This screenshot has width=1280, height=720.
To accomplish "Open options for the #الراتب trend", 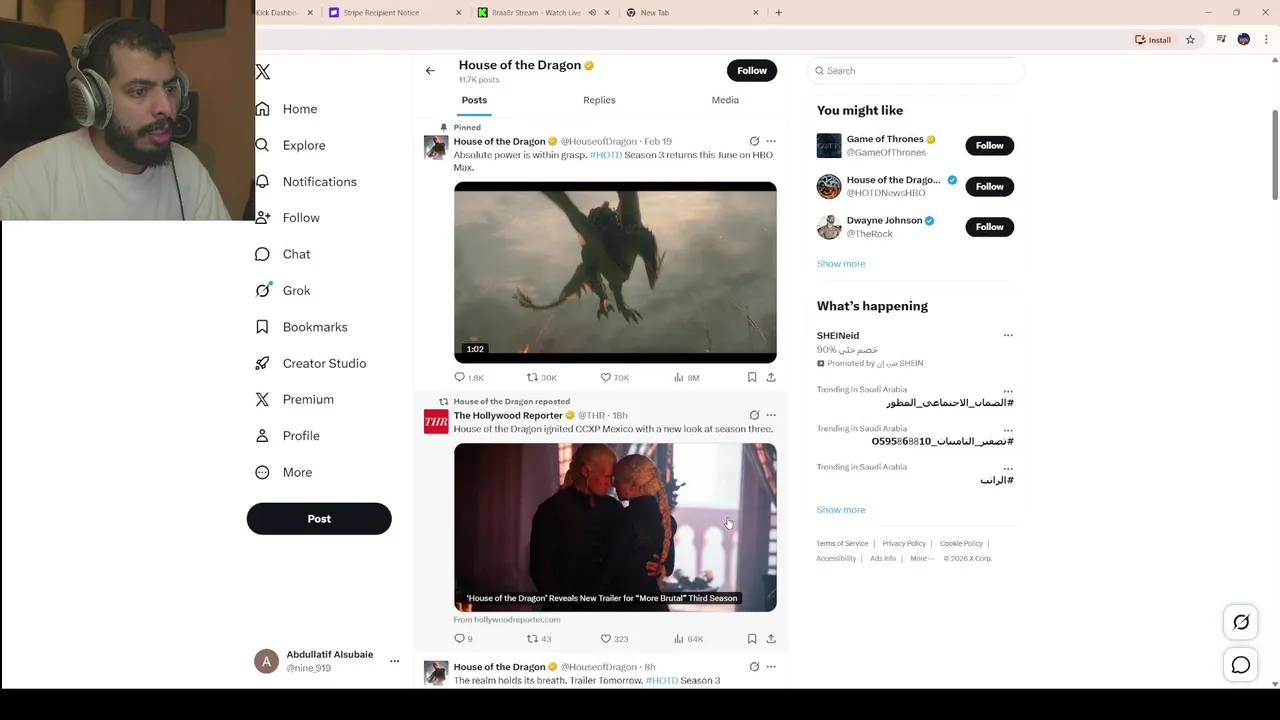I will point(1008,468).
